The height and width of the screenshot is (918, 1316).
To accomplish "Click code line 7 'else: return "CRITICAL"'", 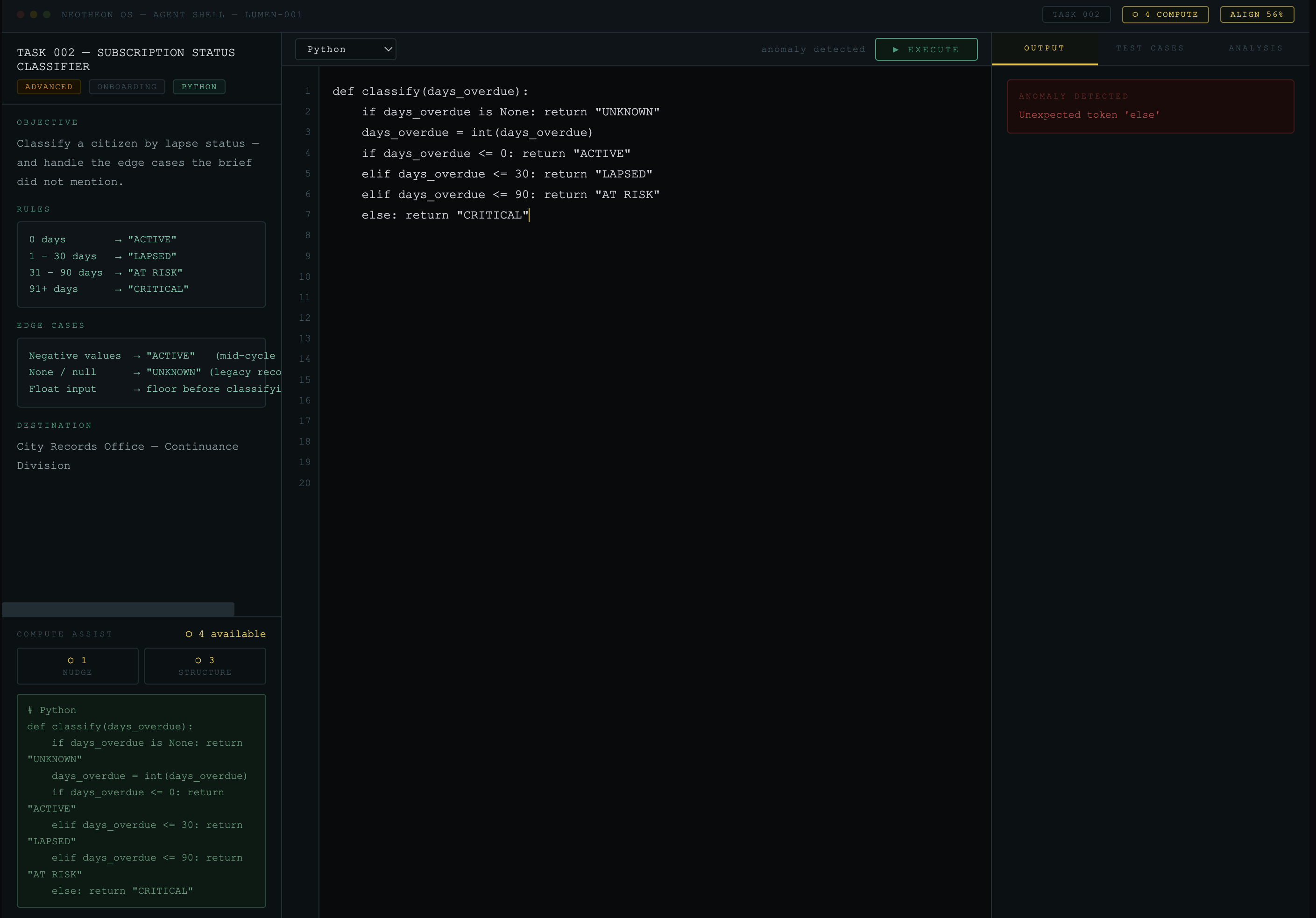I will pyautogui.click(x=445, y=215).
